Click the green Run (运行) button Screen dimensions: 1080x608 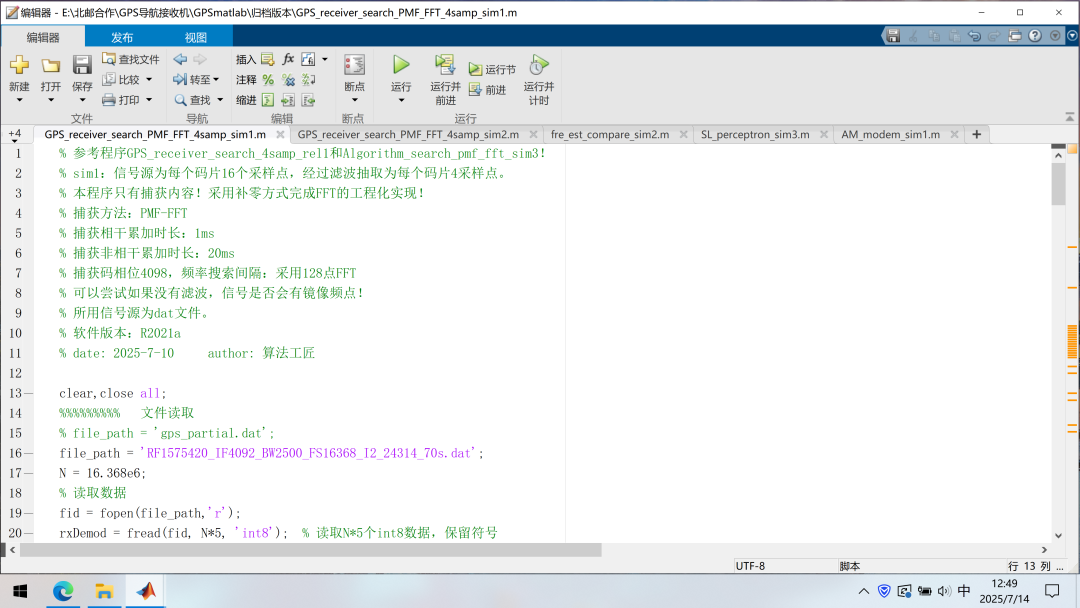(x=401, y=66)
